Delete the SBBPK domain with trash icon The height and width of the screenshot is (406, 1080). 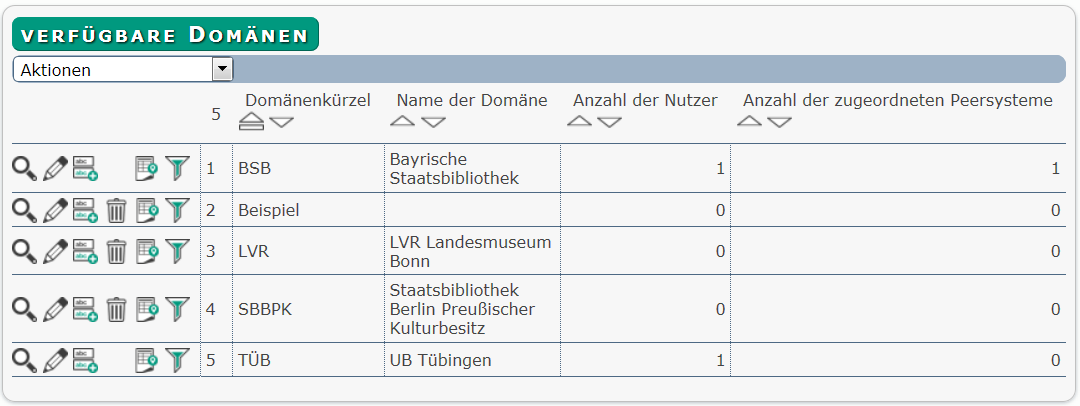tap(116, 309)
